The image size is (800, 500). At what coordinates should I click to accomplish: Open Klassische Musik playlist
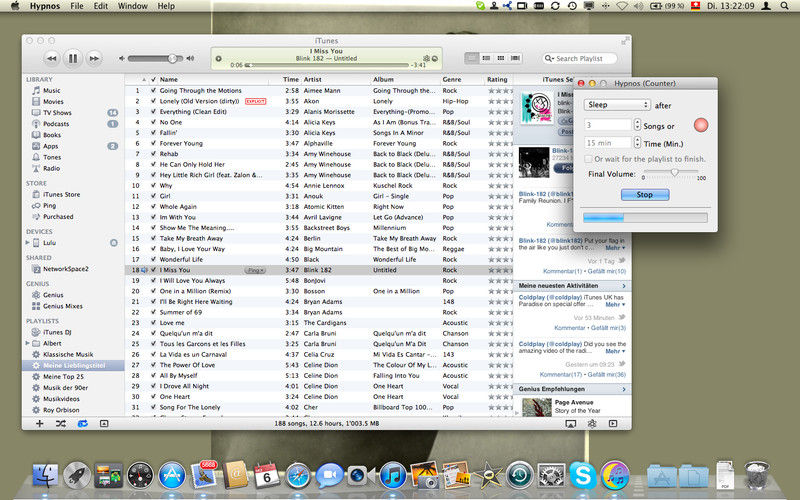[68, 355]
